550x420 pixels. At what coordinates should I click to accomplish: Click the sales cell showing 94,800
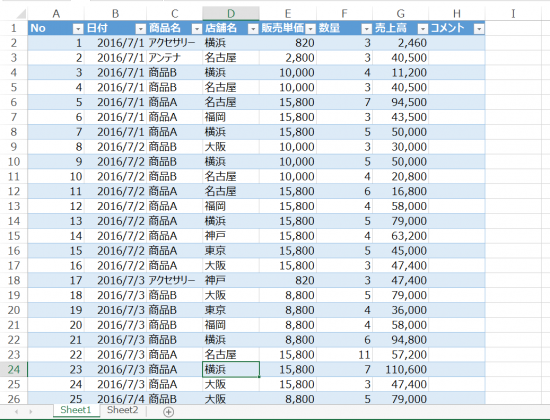tap(400, 340)
